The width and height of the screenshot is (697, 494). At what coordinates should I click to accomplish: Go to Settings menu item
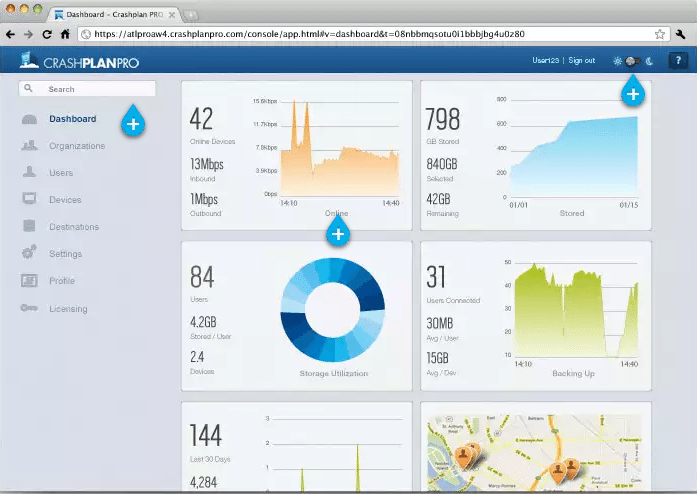[x=65, y=254]
